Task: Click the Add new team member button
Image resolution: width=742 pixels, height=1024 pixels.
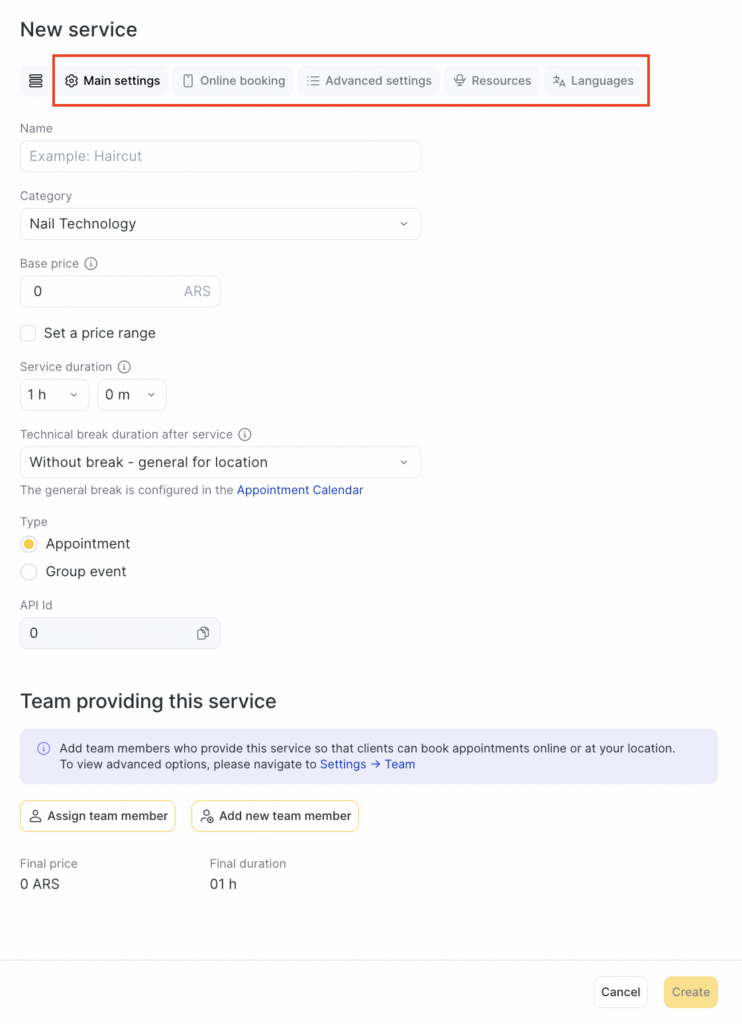Action: tap(275, 816)
